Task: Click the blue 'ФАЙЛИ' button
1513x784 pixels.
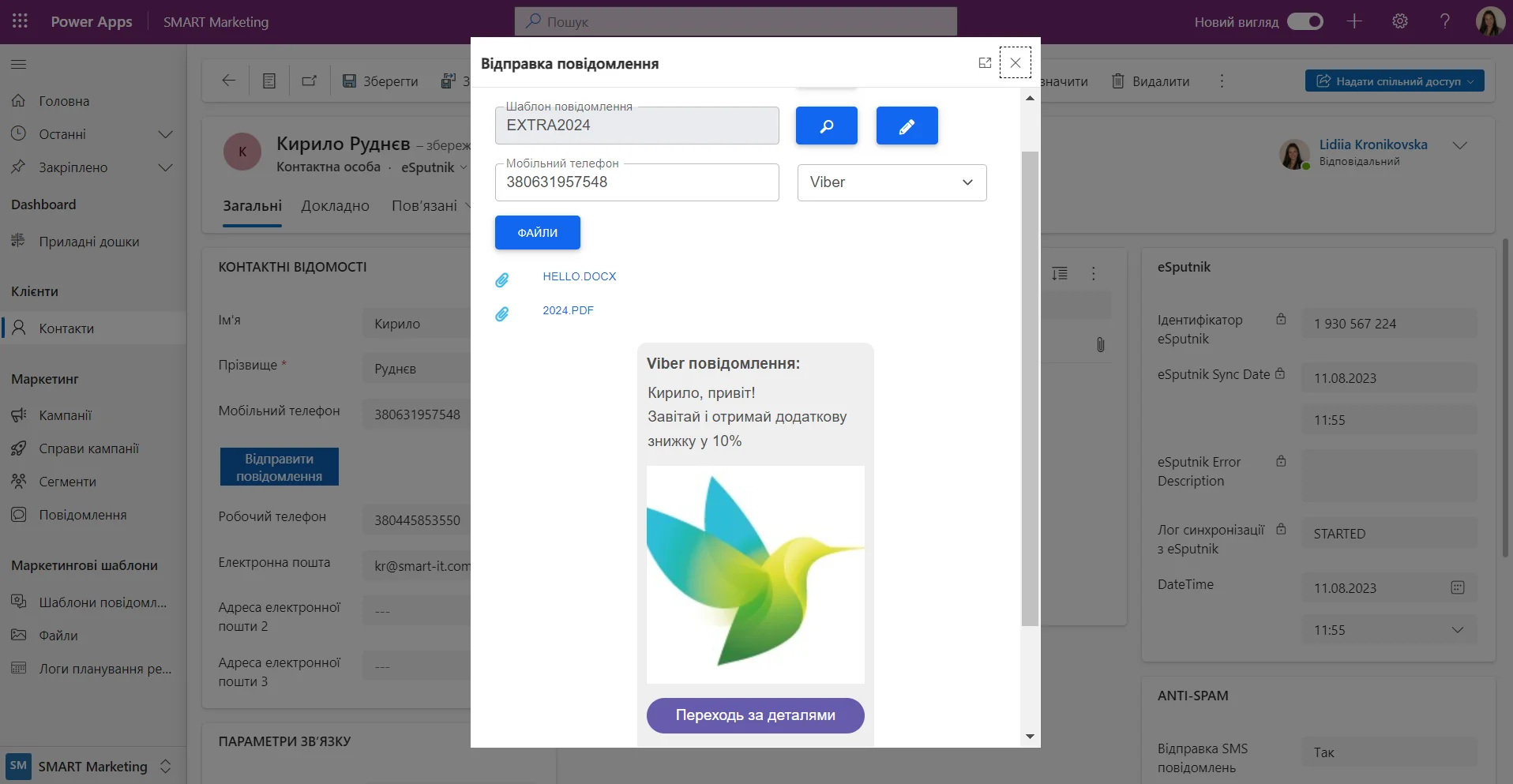Action: [x=537, y=233]
